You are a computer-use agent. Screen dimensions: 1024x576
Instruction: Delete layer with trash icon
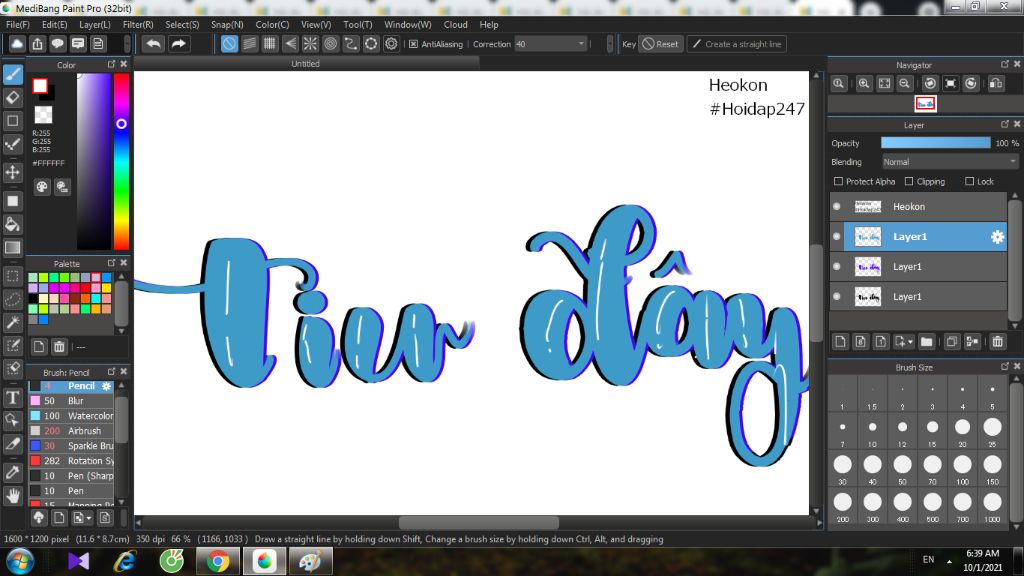pyautogui.click(x=997, y=342)
